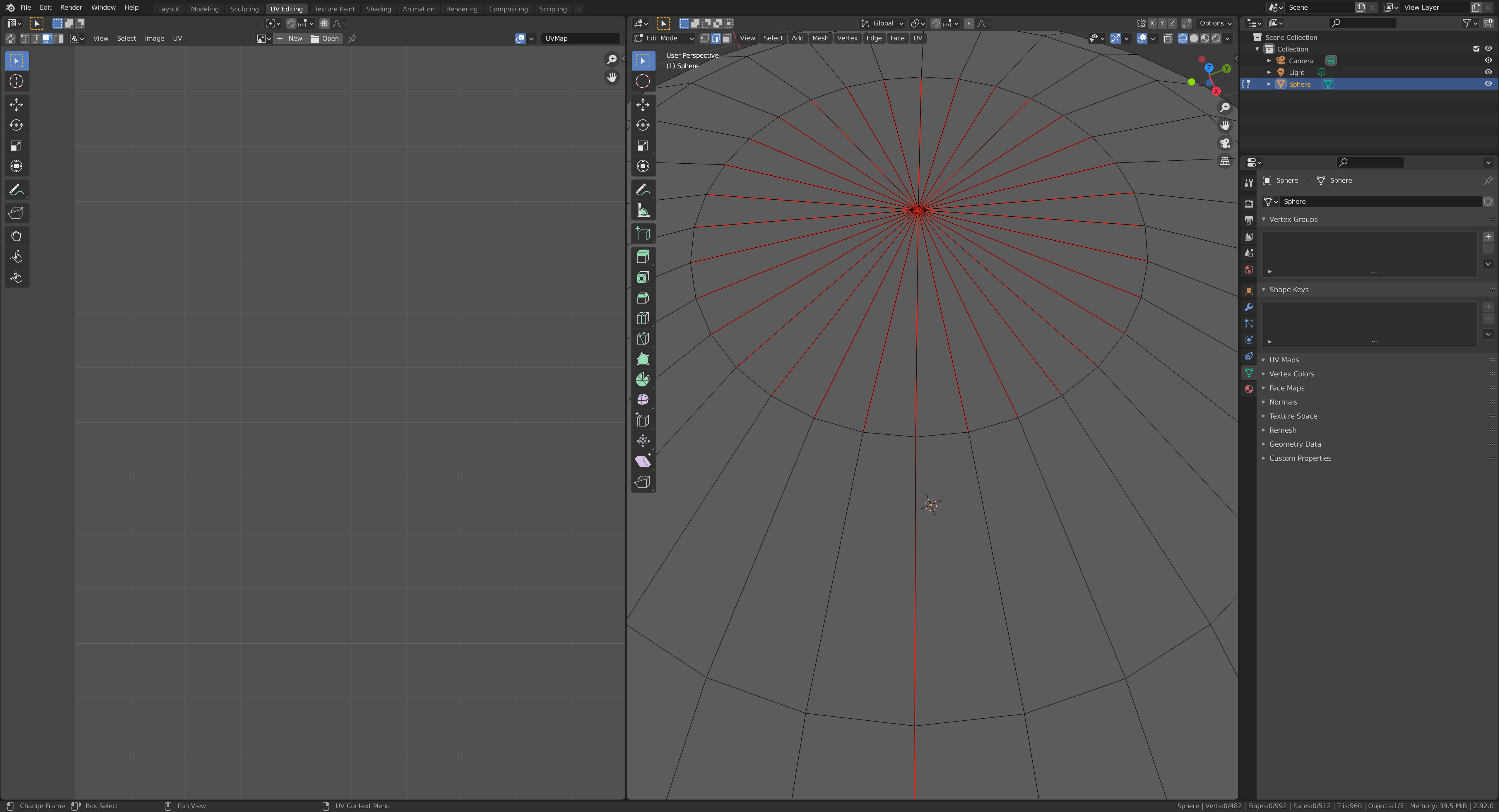Expand the Geometry Data section
The height and width of the screenshot is (812, 1499).
point(1295,444)
